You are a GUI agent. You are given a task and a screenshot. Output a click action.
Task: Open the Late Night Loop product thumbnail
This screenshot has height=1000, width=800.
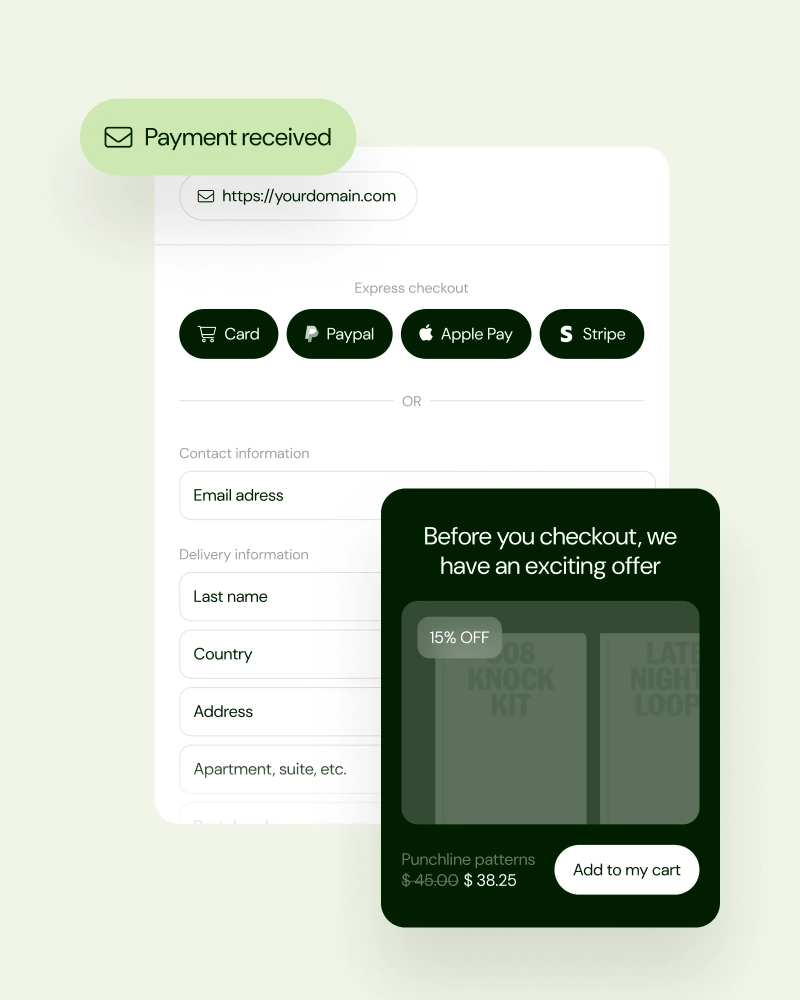649,728
